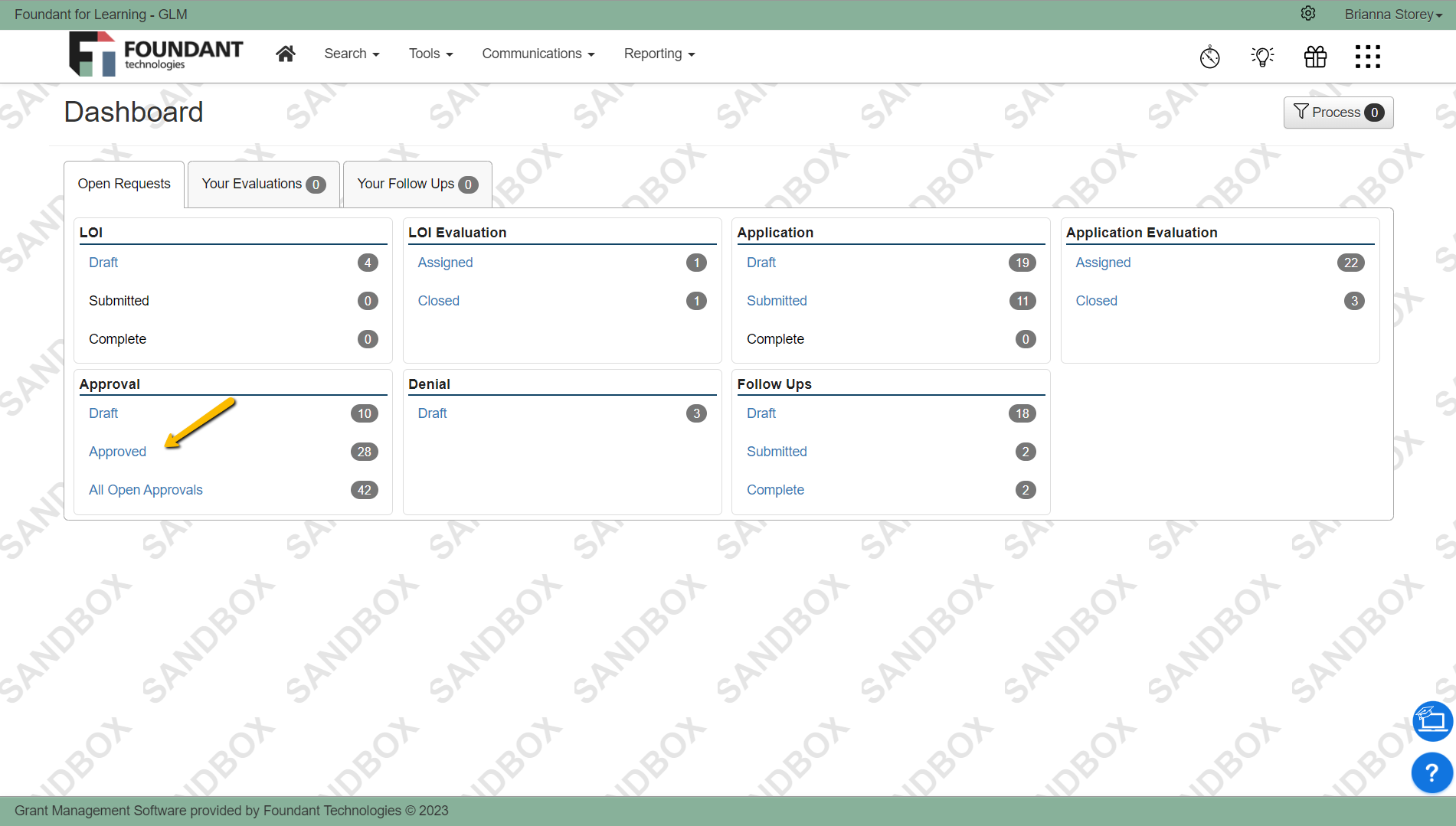Open the stopwatch timer icon

click(x=1209, y=56)
